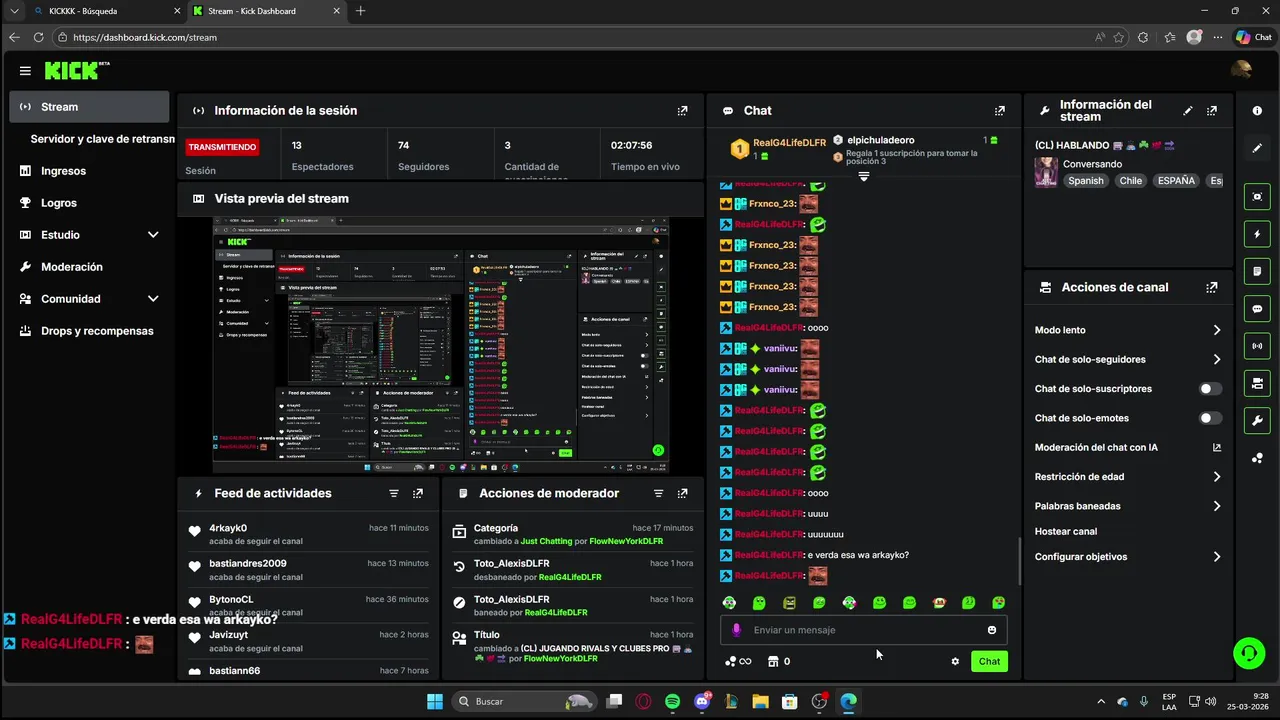The width and height of the screenshot is (1280, 720).
Task: Open the emoji picker in message box
Action: pos(992,630)
